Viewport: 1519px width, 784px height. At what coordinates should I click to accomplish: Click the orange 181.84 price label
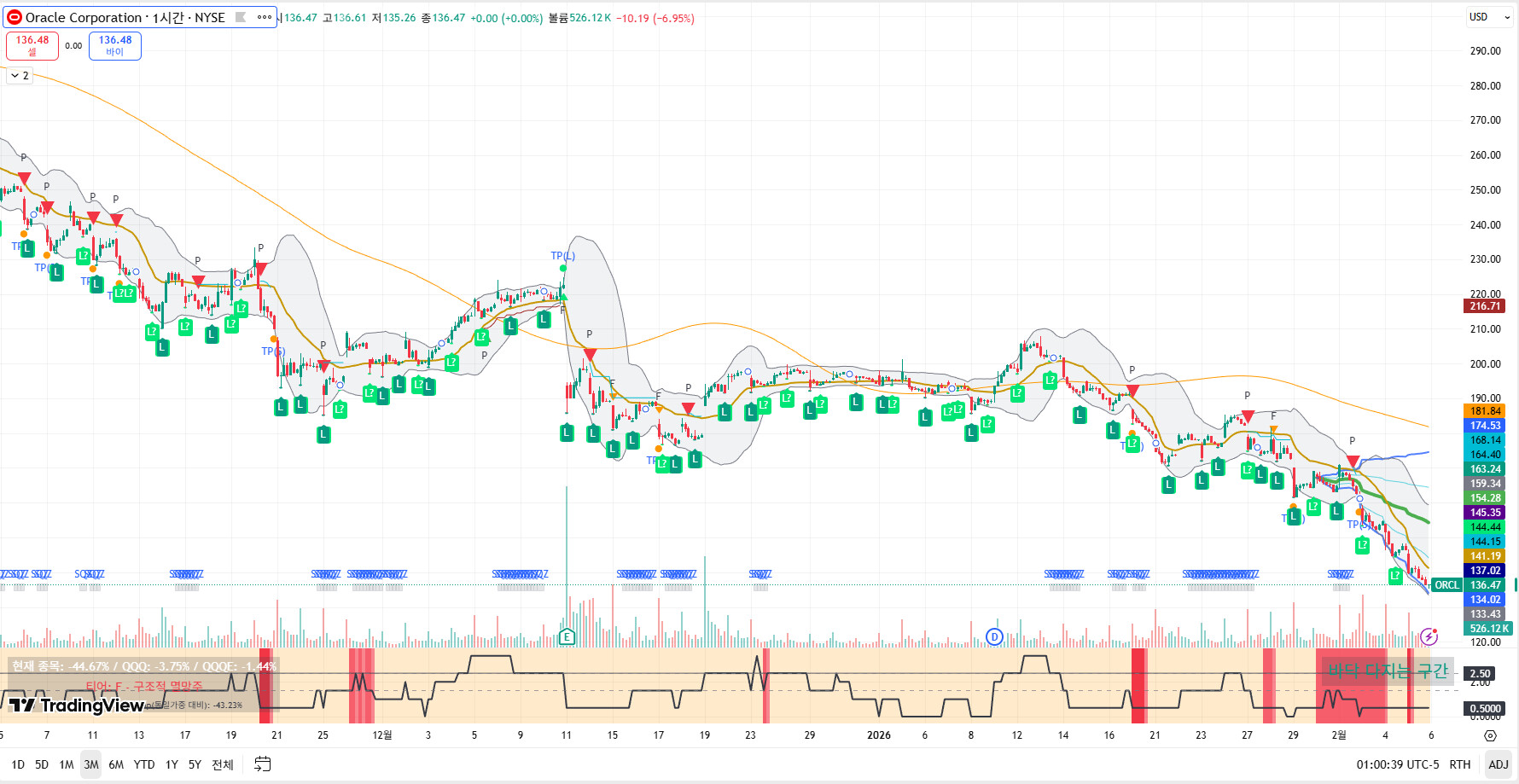tap(1485, 411)
